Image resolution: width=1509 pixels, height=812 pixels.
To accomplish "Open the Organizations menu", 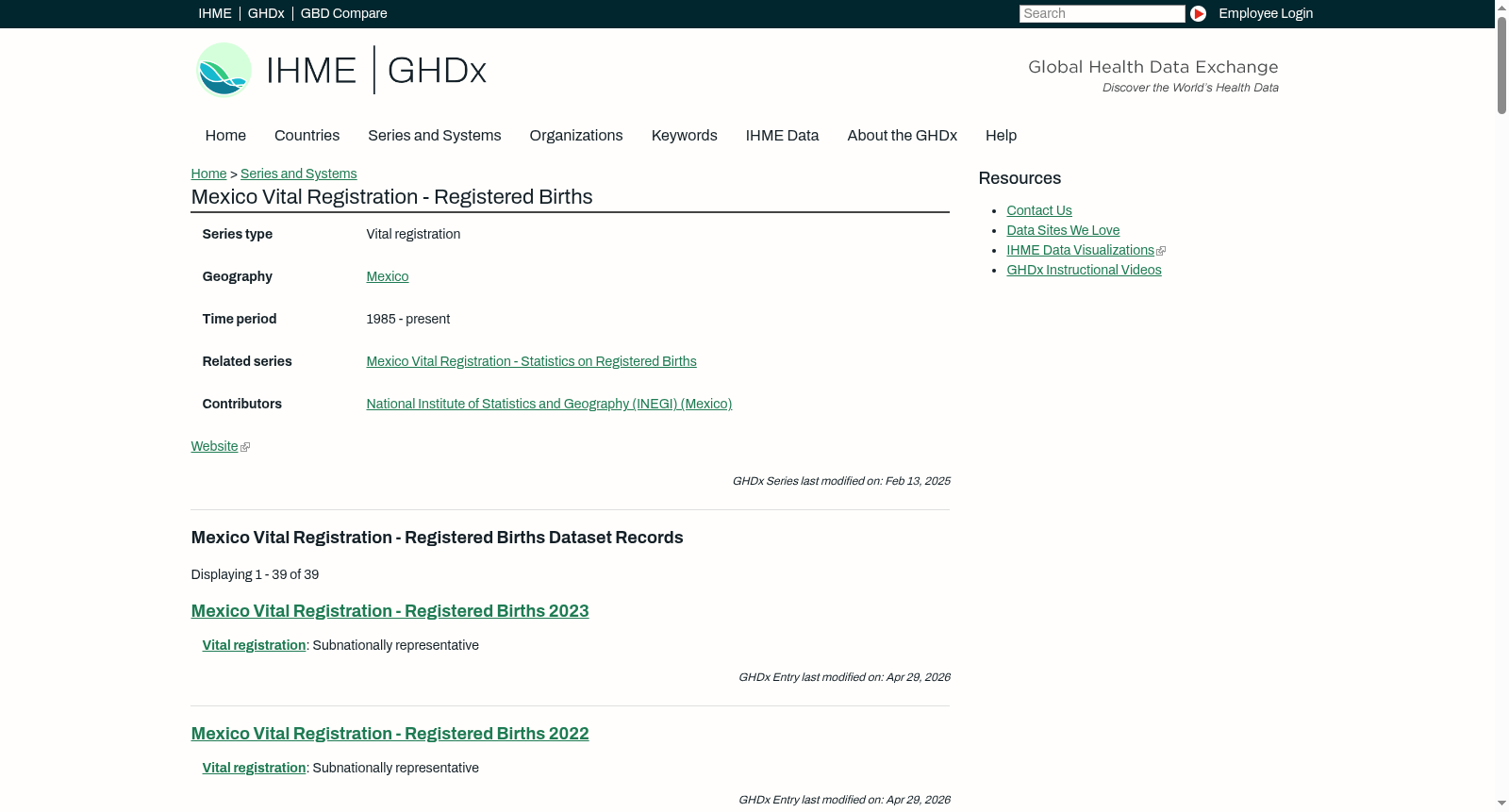I will pyautogui.click(x=576, y=136).
